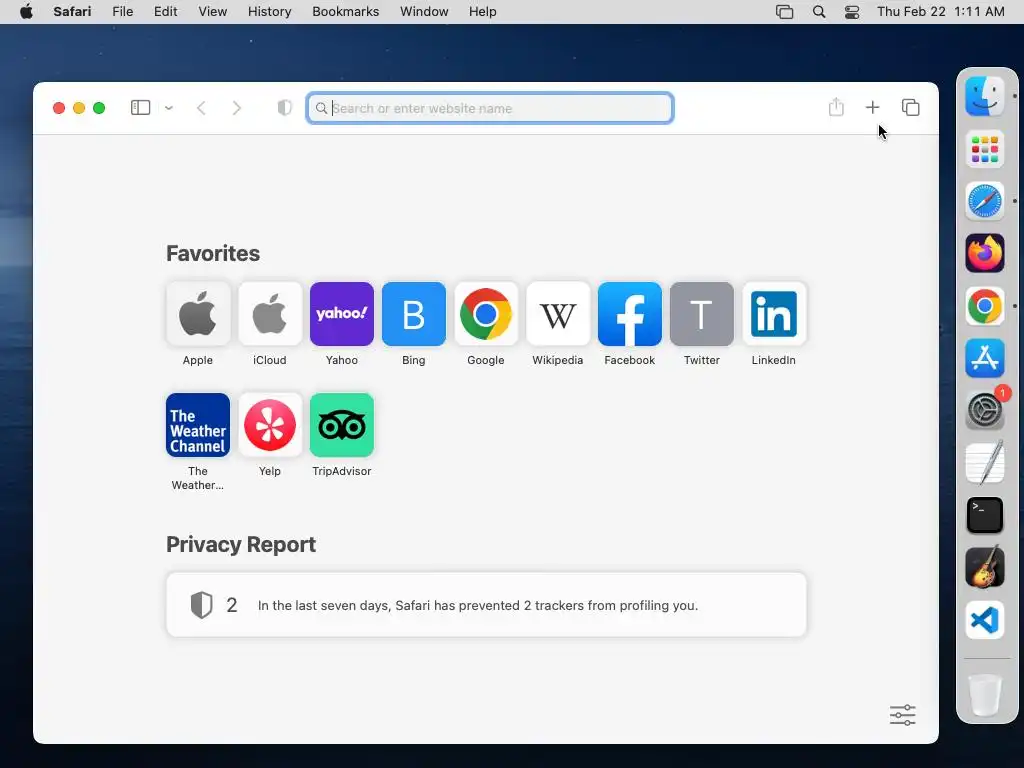Open the Share button in toolbar
The height and width of the screenshot is (768, 1024).
[x=836, y=107]
